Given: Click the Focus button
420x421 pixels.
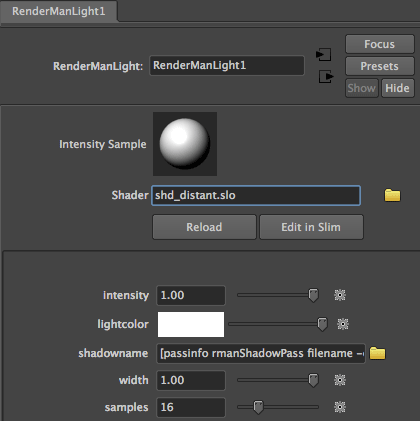Looking at the screenshot, I should pyautogui.click(x=380, y=44).
